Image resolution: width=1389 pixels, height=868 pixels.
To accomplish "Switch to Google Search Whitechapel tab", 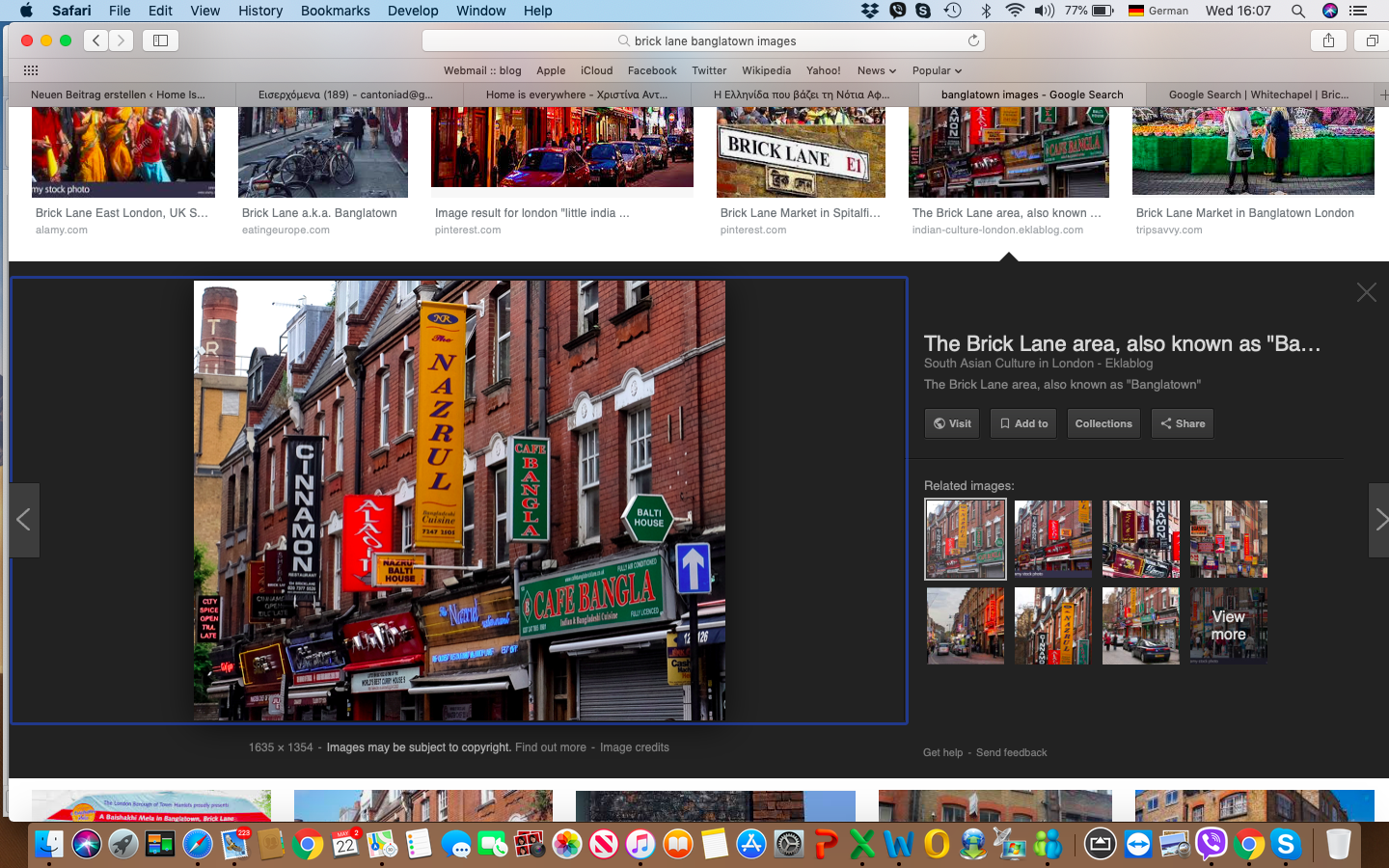I will [x=1259, y=95].
